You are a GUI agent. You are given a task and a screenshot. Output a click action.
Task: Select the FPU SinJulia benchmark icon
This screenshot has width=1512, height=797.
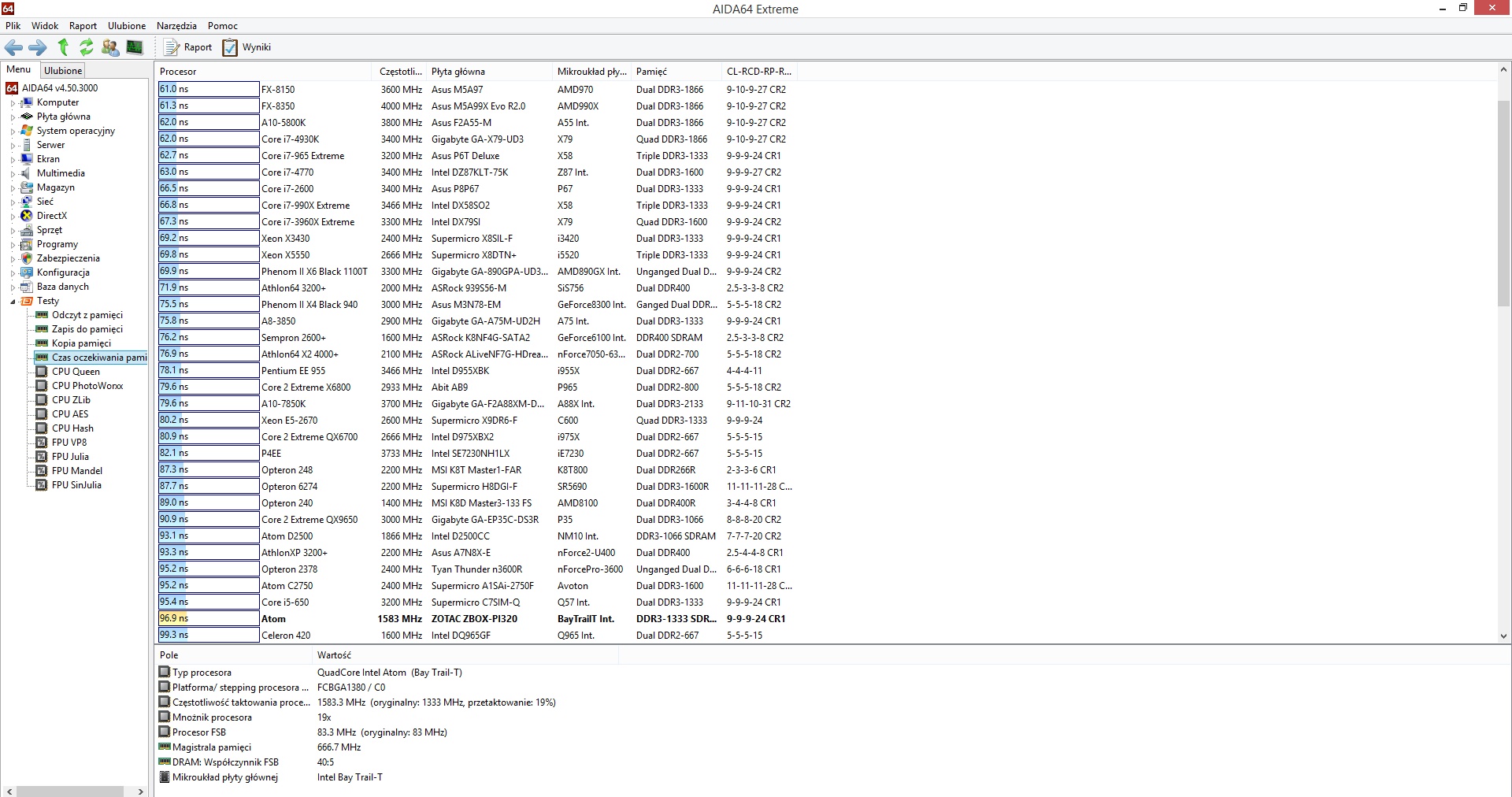[43, 485]
